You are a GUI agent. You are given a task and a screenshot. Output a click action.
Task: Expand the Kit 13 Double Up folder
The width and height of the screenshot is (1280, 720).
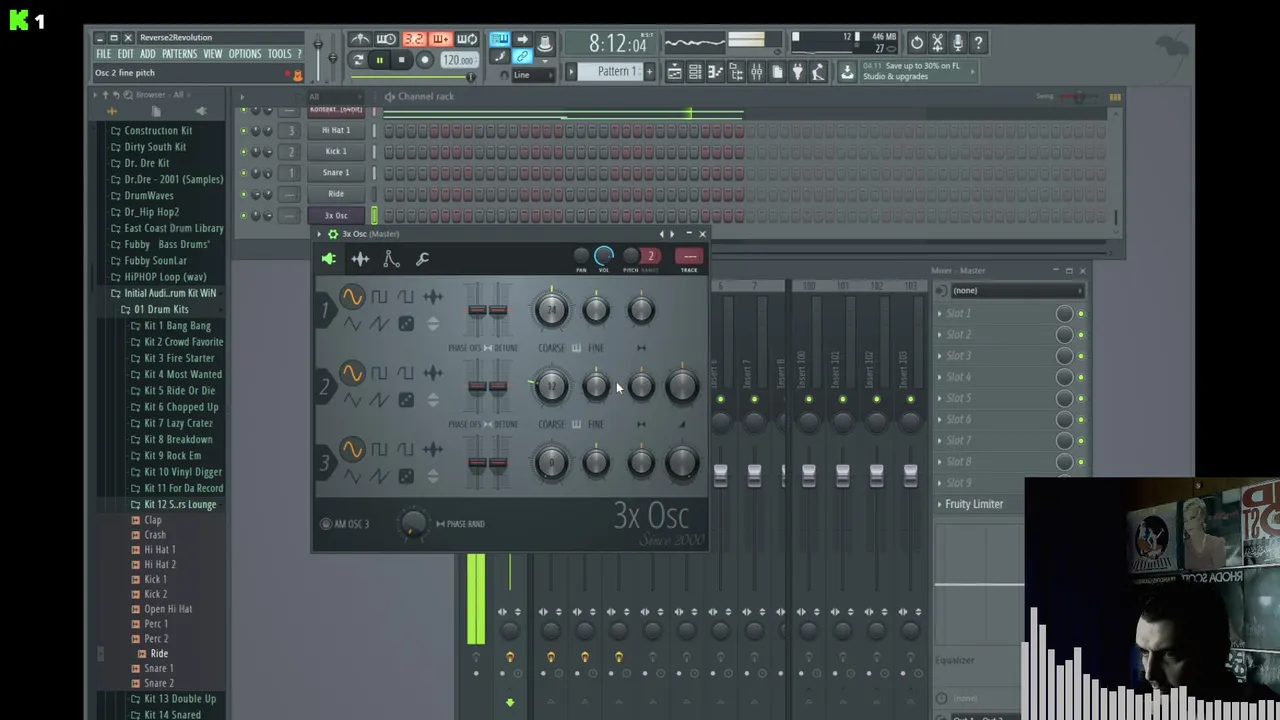click(180, 699)
